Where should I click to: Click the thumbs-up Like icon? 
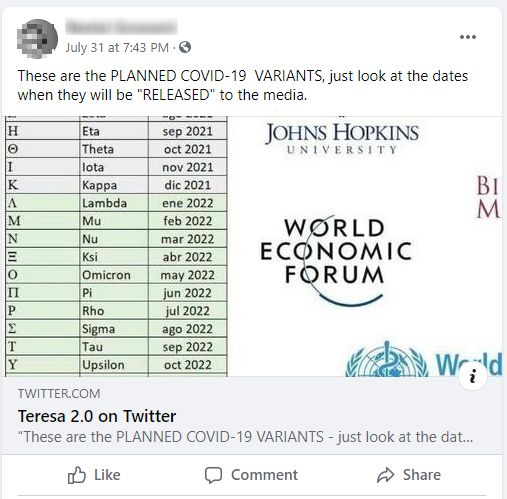coord(77,475)
